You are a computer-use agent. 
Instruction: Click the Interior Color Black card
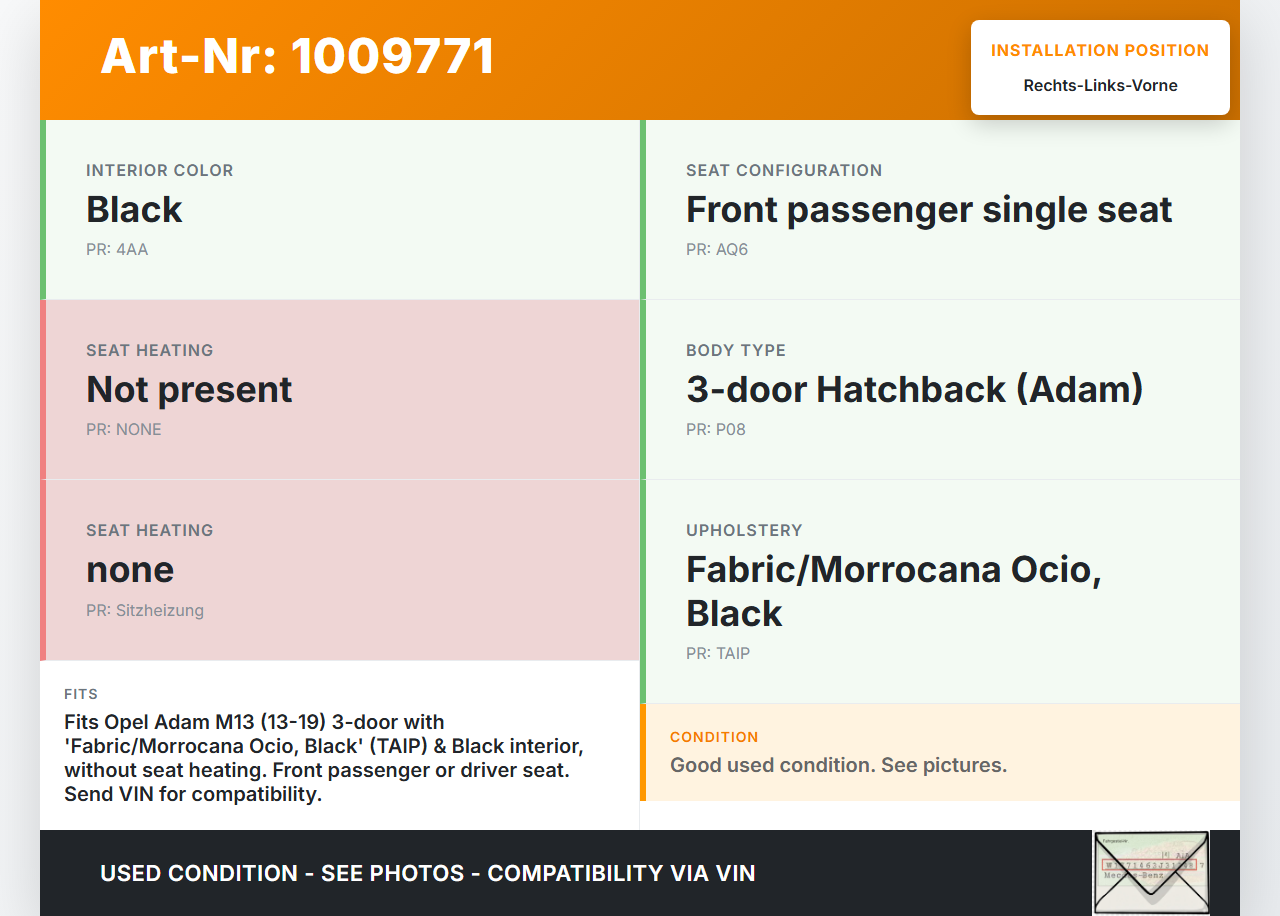tap(340, 210)
